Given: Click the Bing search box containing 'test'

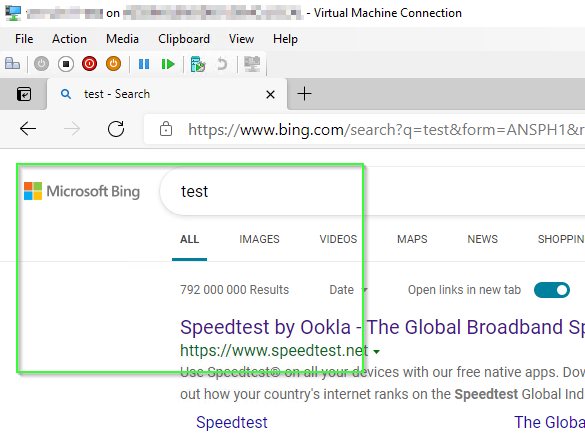Looking at the screenshot, I should (373, 191).
